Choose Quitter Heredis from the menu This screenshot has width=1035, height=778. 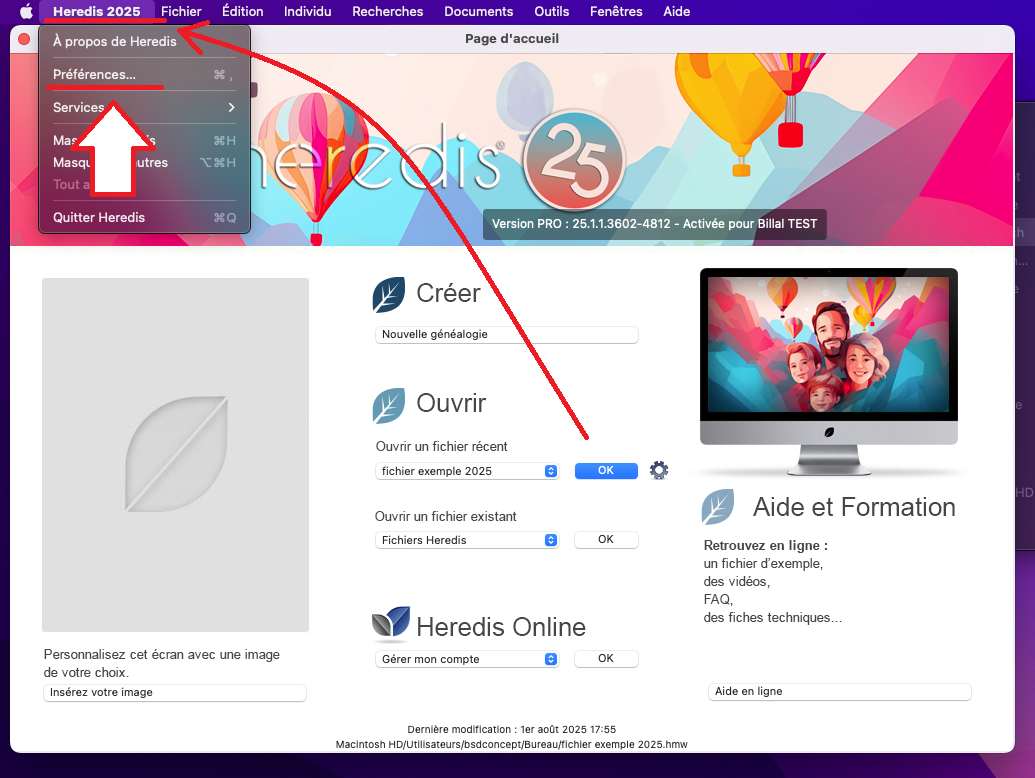click(x=99, y=217)
